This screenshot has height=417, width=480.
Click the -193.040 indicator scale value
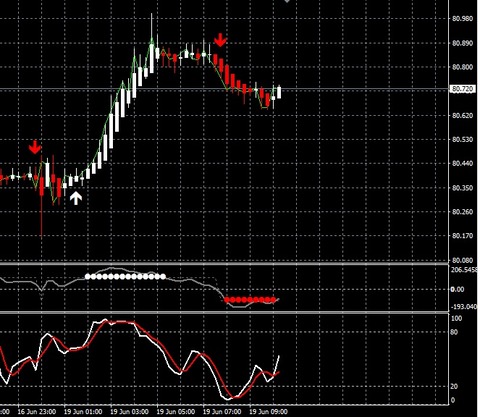tap(464, 307)
